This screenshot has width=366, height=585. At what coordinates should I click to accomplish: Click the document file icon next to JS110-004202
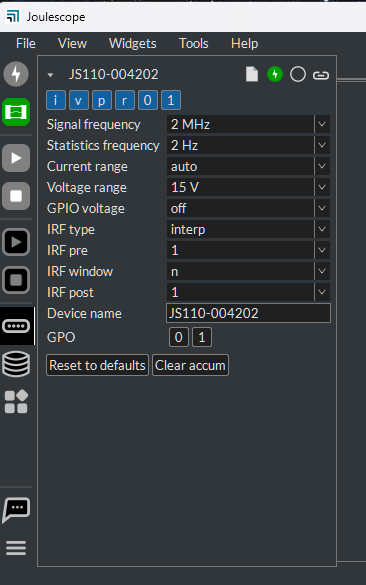coord(252,74)
